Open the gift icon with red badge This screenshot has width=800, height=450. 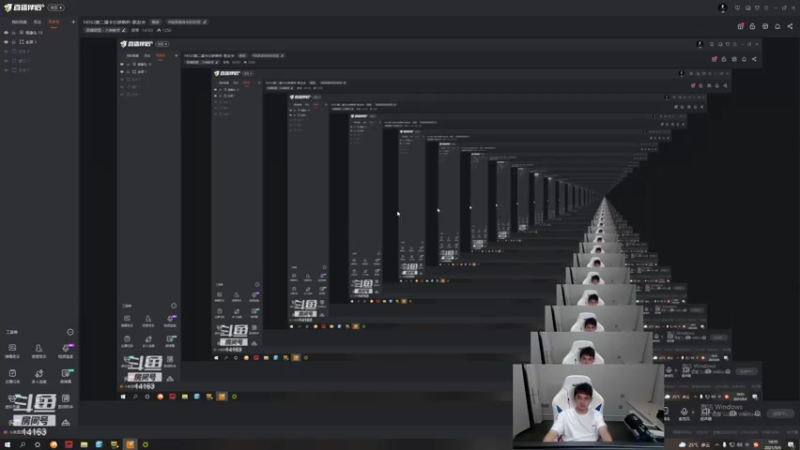point(740,26)
